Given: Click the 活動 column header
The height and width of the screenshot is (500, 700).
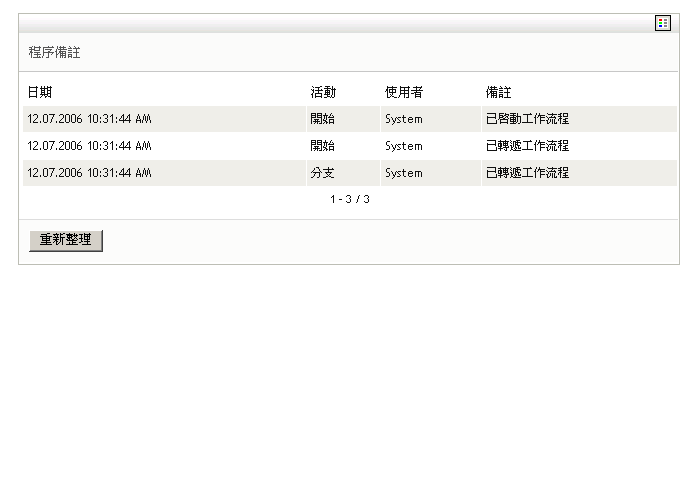Looking at the screenshot, I should 323,93.
